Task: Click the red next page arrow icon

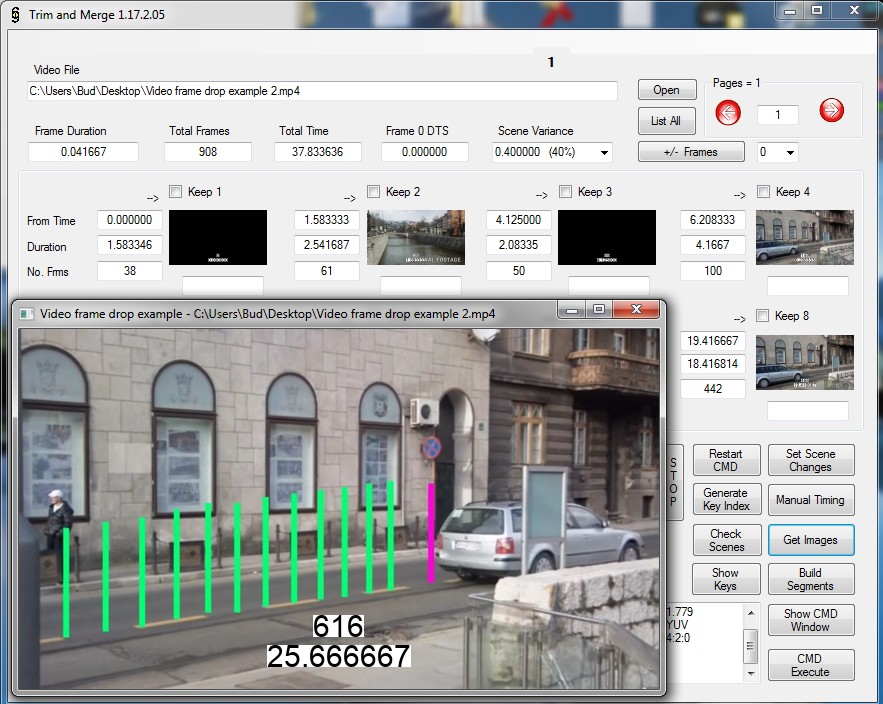Action: [x=831, y=110]
